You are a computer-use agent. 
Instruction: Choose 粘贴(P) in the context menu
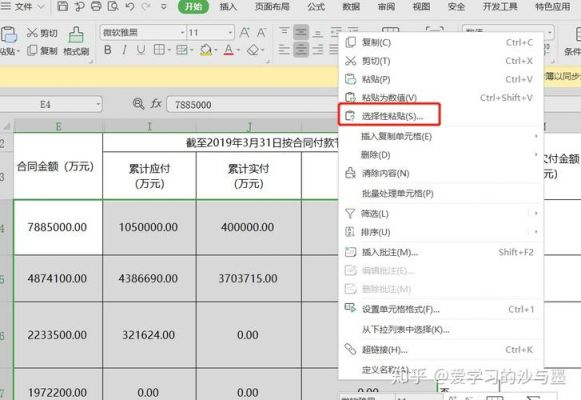tap(441, 79)
